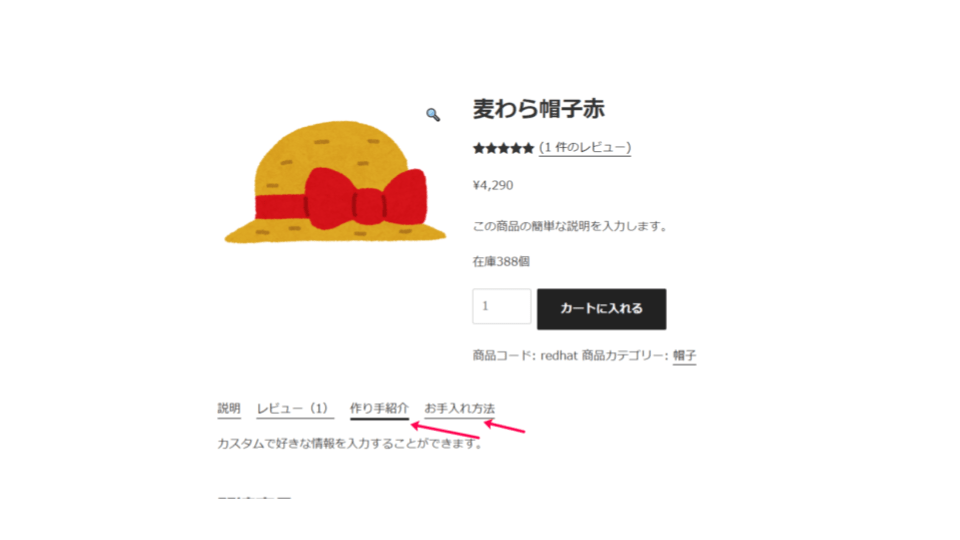Viewport: 960px width, 540px height.
Task: Switch to the レビュー(1) tab
Action: point(295,408)
